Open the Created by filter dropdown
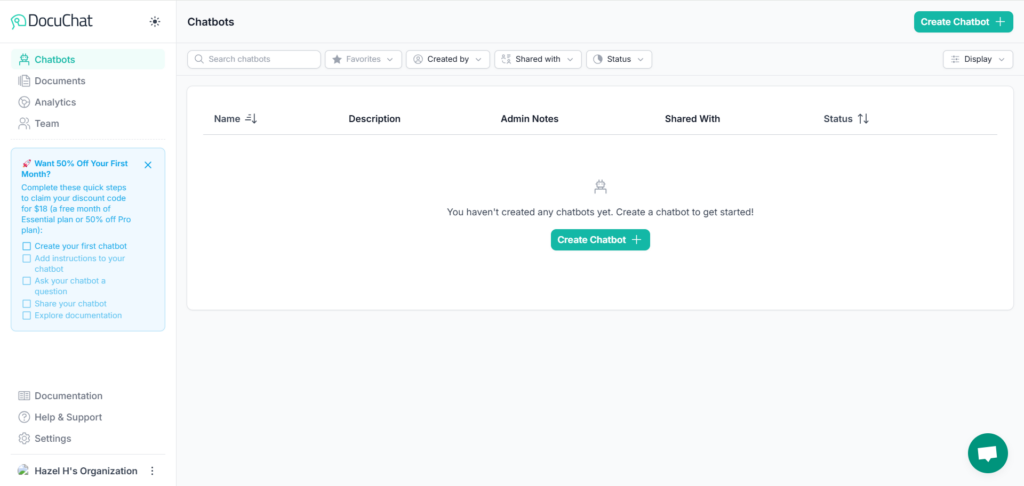This screenshot has height=486, width=1024. pyautogui.click(x=448, y=60)
